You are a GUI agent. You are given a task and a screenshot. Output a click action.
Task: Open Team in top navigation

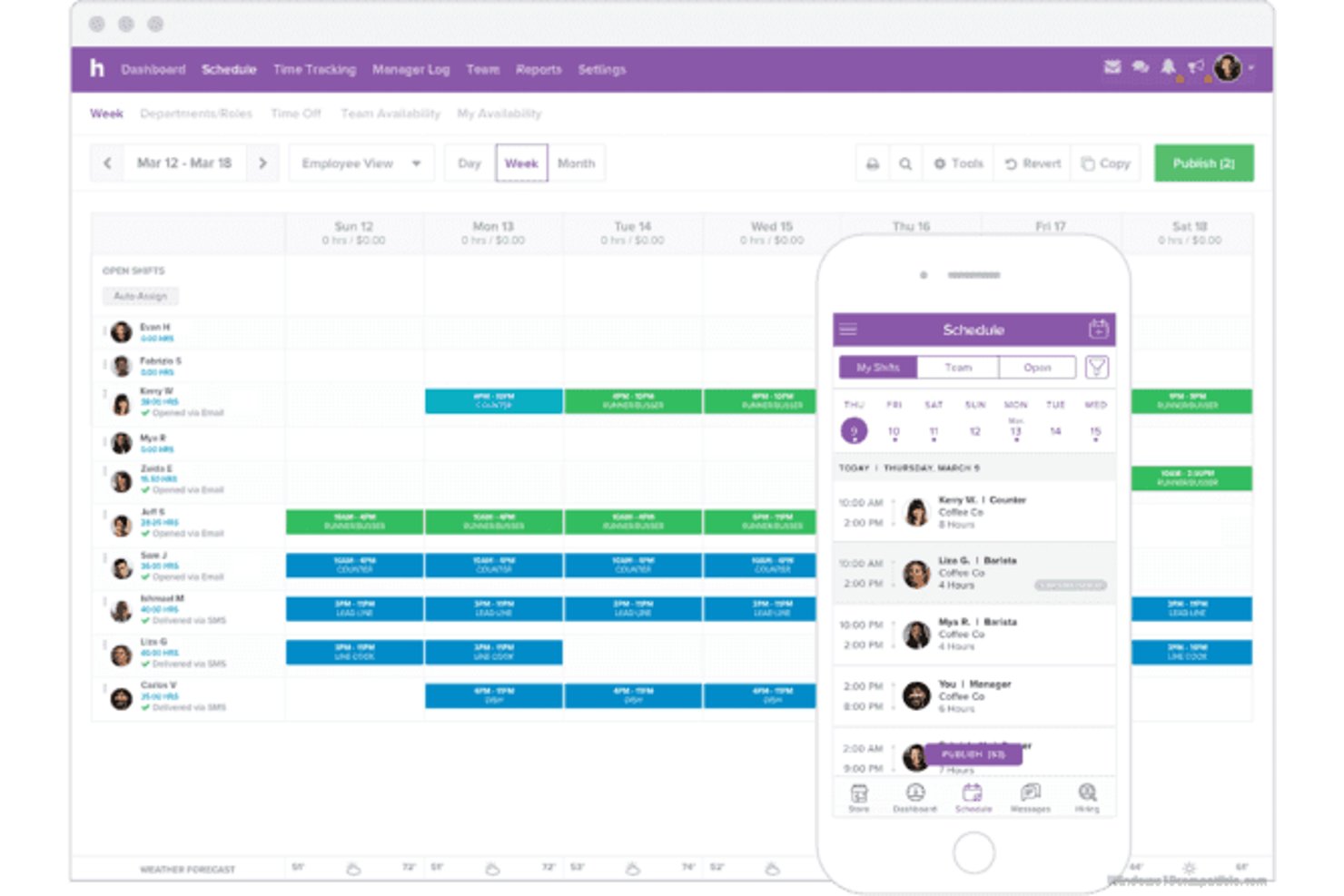click(x=482, y=69)
